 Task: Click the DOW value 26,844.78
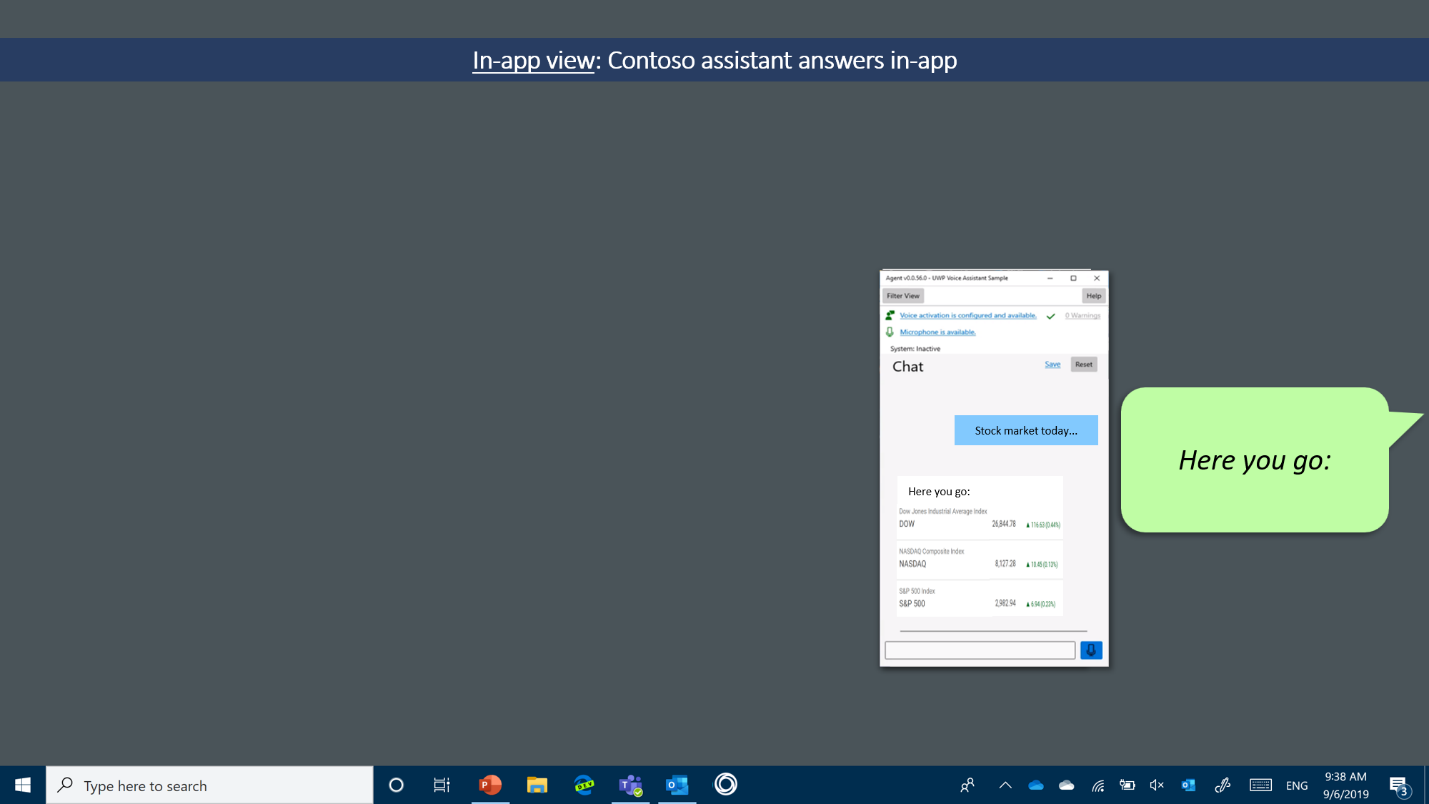(x=1004, y=524)
